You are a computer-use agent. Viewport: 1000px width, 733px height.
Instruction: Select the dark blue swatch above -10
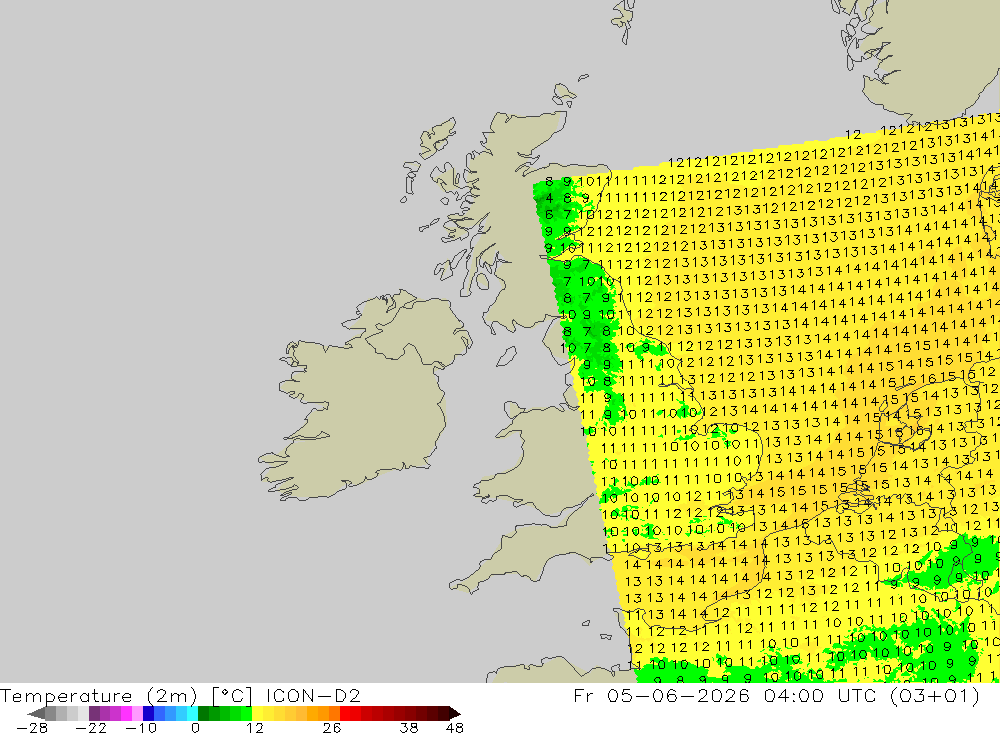(149, 713)
